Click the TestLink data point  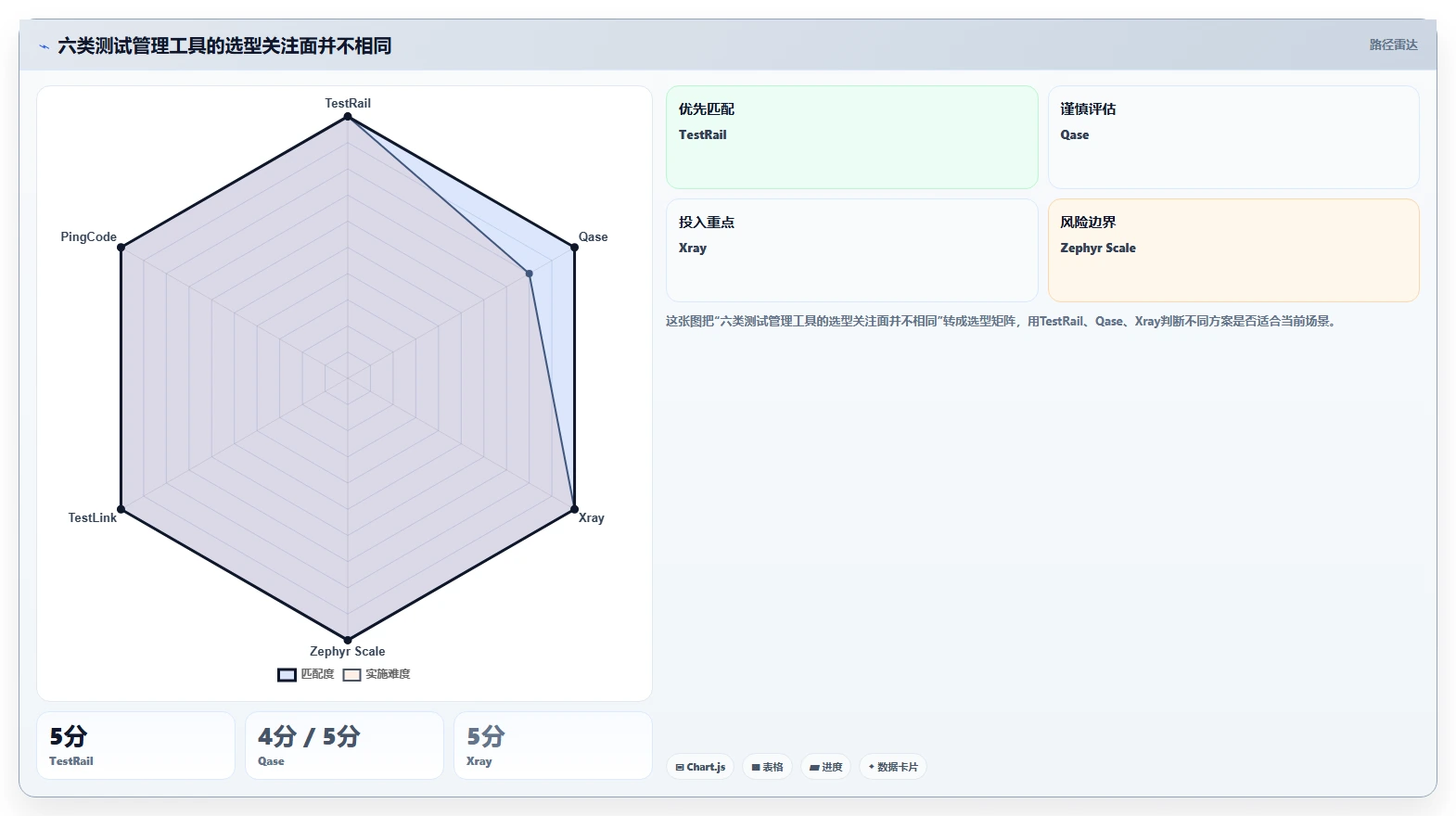point(121,509)
